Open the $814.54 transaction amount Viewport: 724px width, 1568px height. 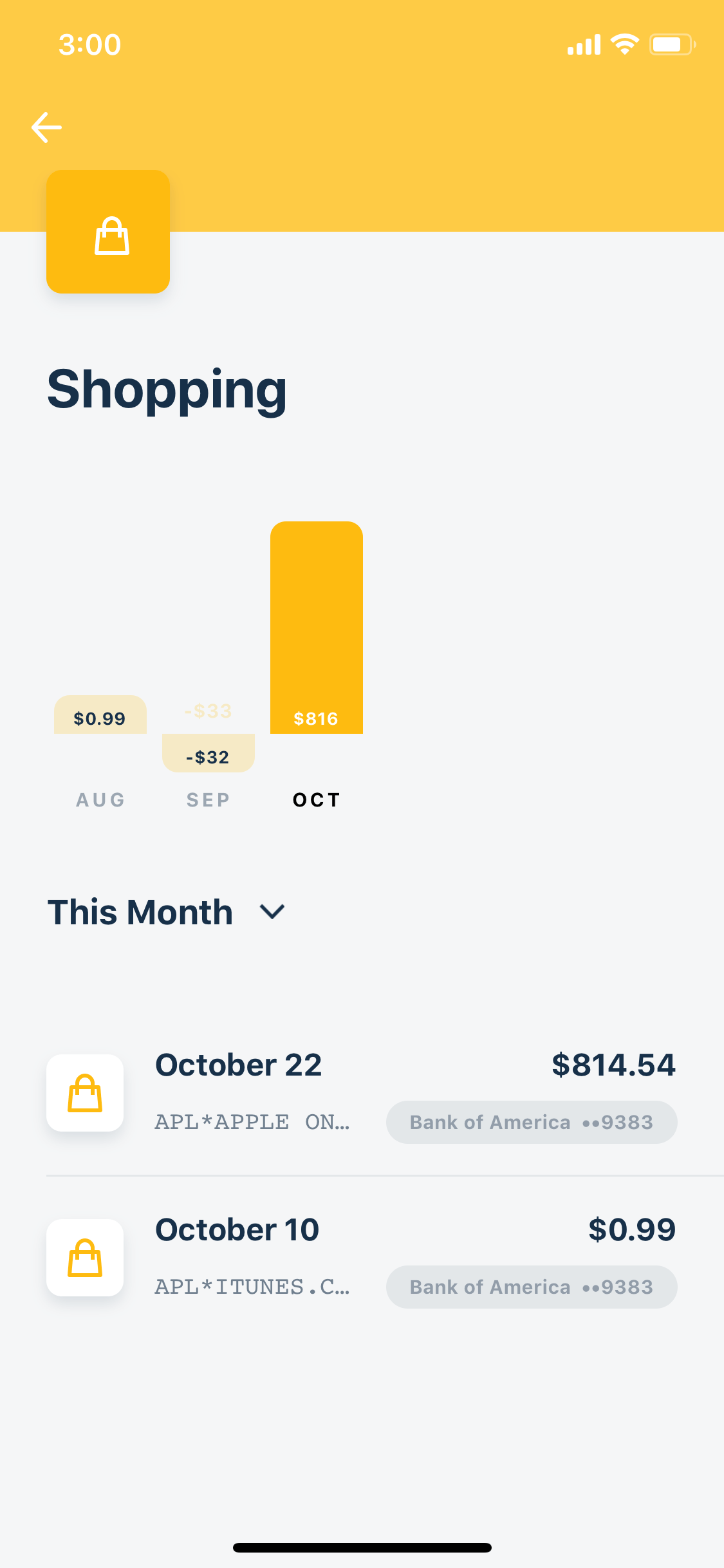[x=613, y=1065]
